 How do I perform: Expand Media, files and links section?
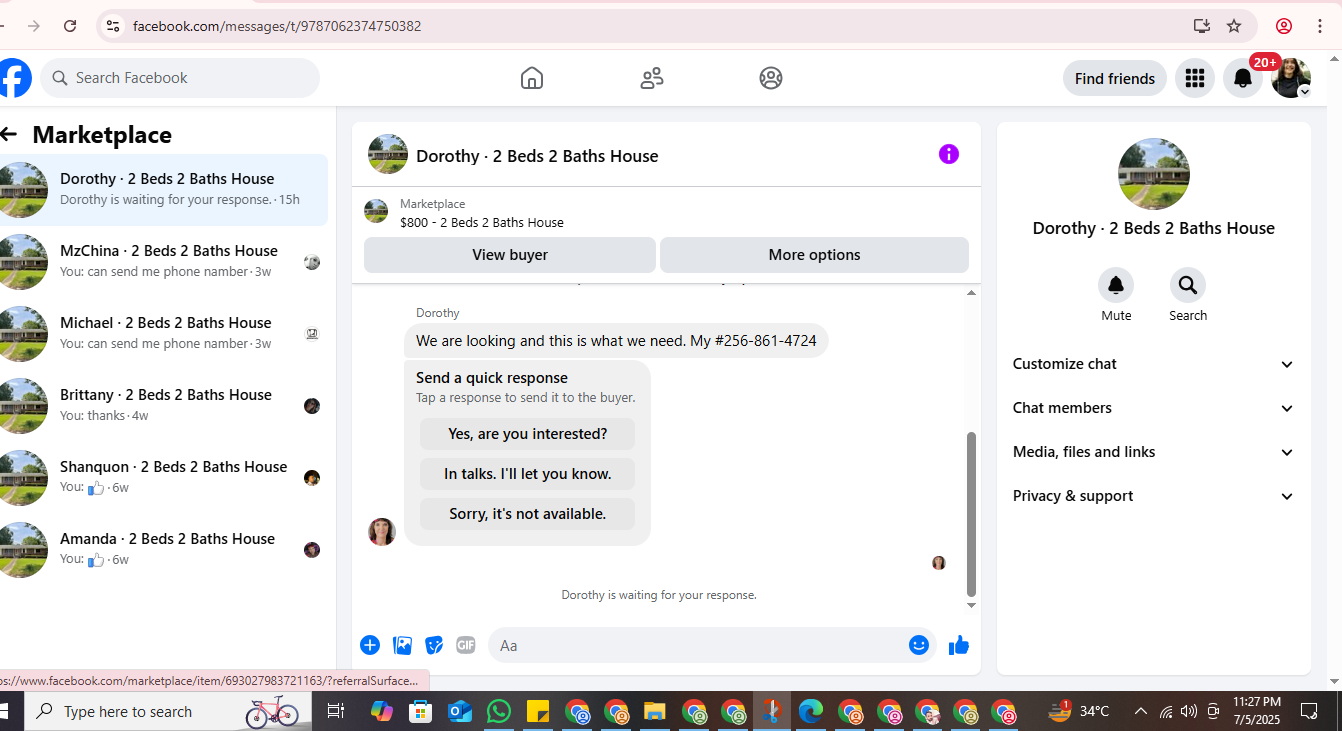pos(1154,452)
